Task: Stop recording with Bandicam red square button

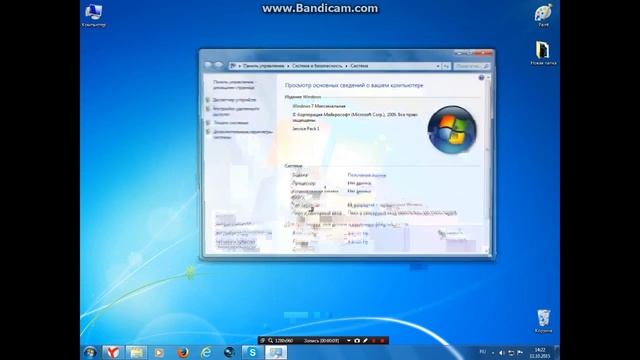Action: point(382,340)
